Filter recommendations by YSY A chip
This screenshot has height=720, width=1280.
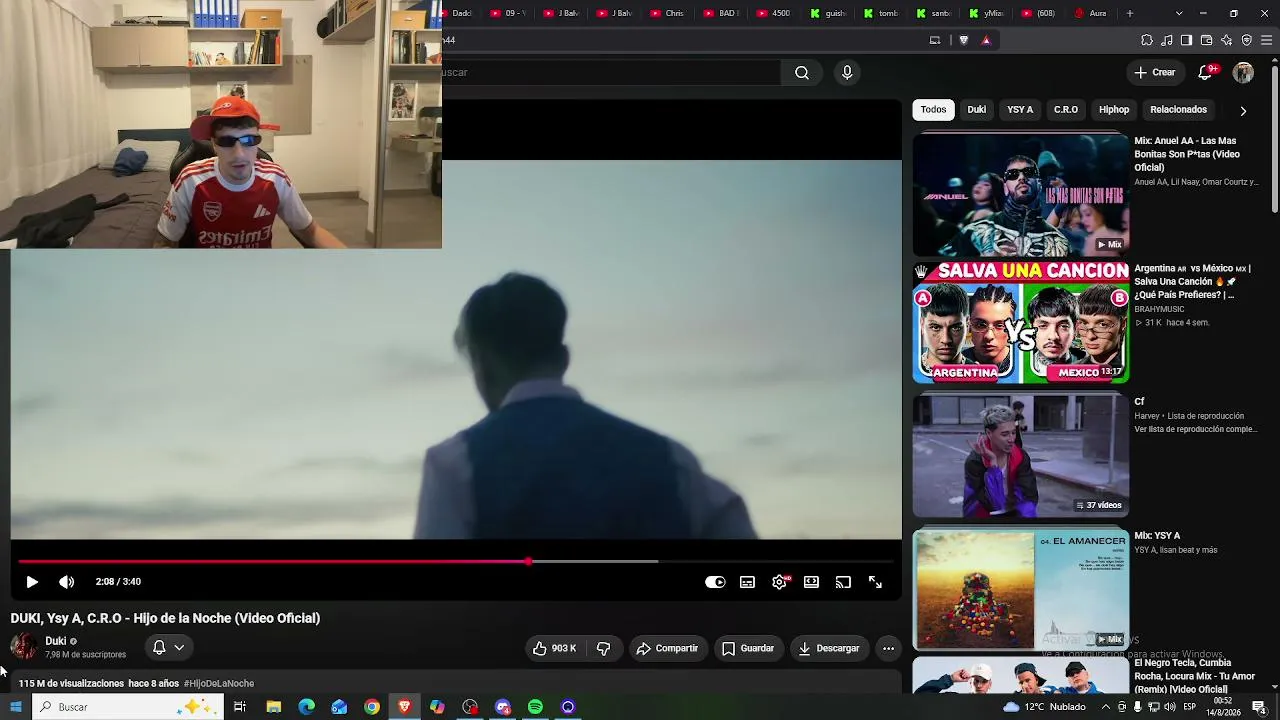1020,110
